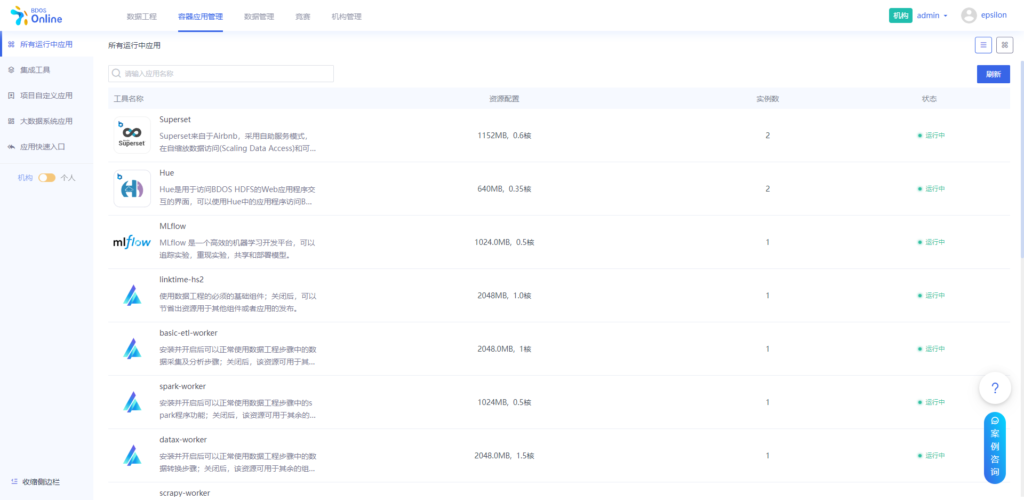
Task: Click the Superset app logo
Action: tap(132, 135)
